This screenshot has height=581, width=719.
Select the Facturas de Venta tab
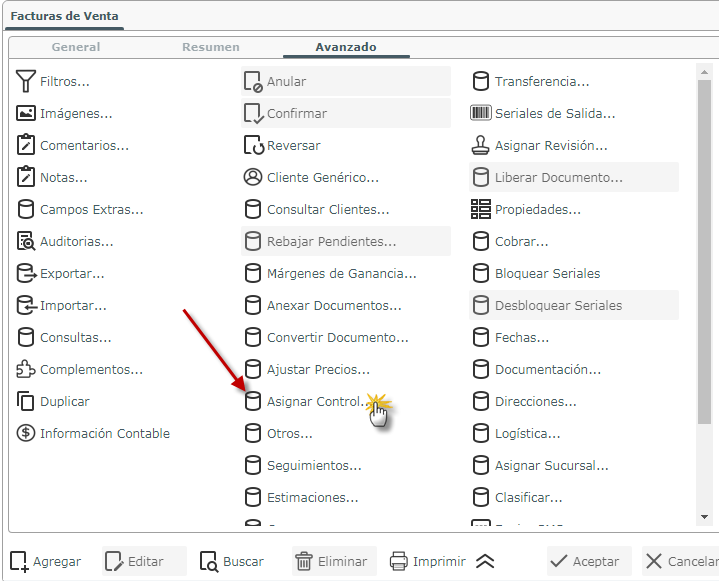pyautogui.click(x=65, y=16)
